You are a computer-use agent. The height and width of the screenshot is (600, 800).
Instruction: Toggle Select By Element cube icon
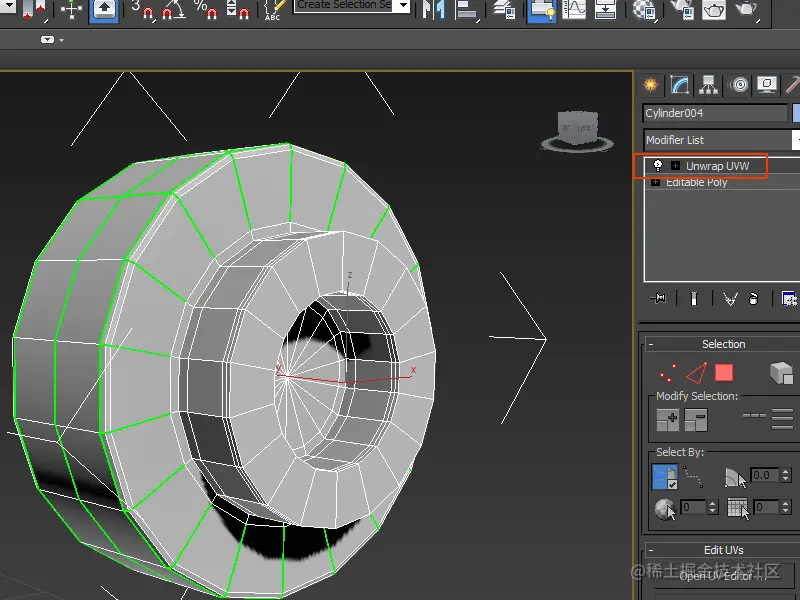(x=781, y=373)
